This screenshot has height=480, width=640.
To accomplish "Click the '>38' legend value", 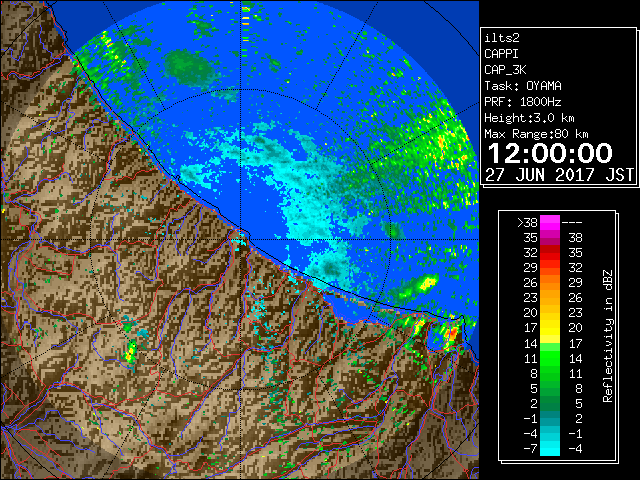I will coord(527,223).
